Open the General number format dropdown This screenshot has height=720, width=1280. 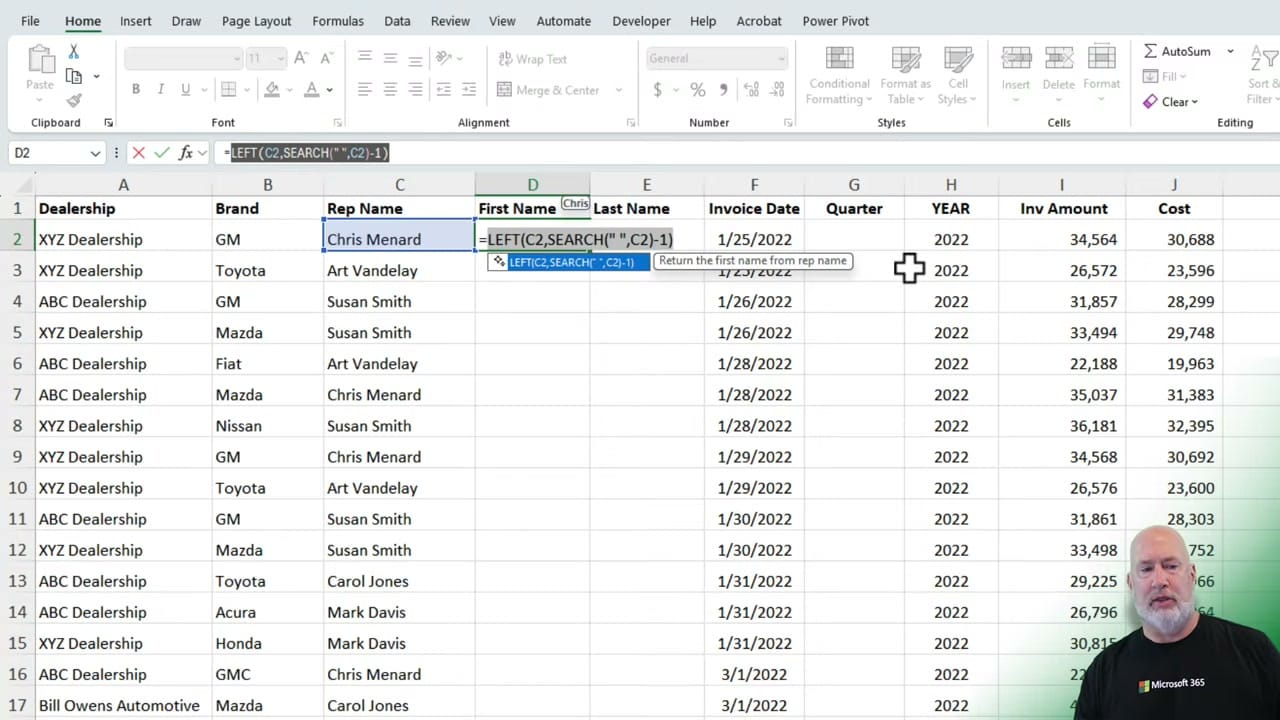781,58
